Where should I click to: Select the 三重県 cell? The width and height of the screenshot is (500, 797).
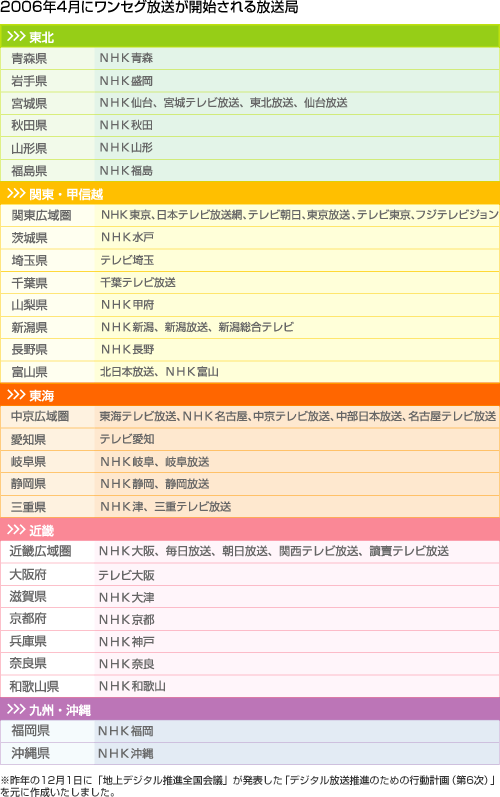pos(47,506)
